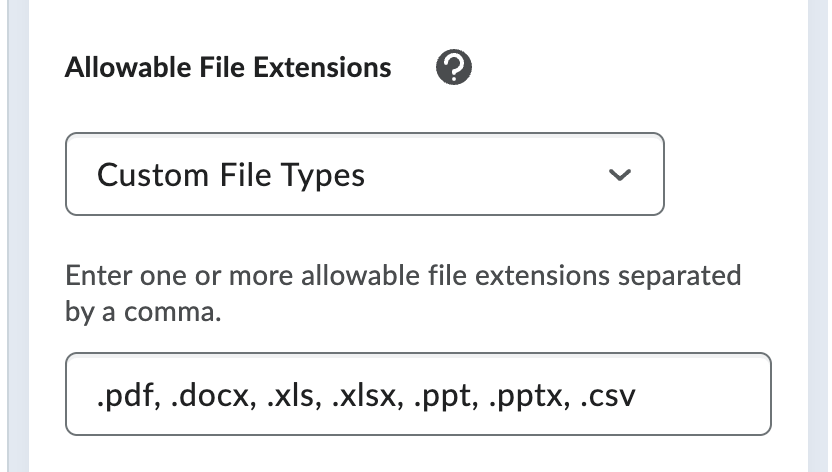Open help for Allowable File Extensions

pos(454,67)
